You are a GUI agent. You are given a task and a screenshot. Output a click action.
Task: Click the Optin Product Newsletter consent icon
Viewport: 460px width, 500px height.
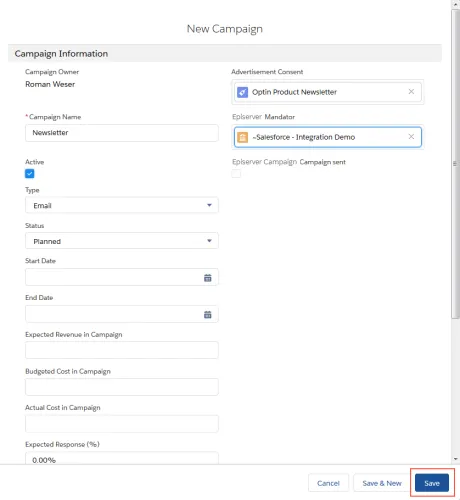point(242,92)
